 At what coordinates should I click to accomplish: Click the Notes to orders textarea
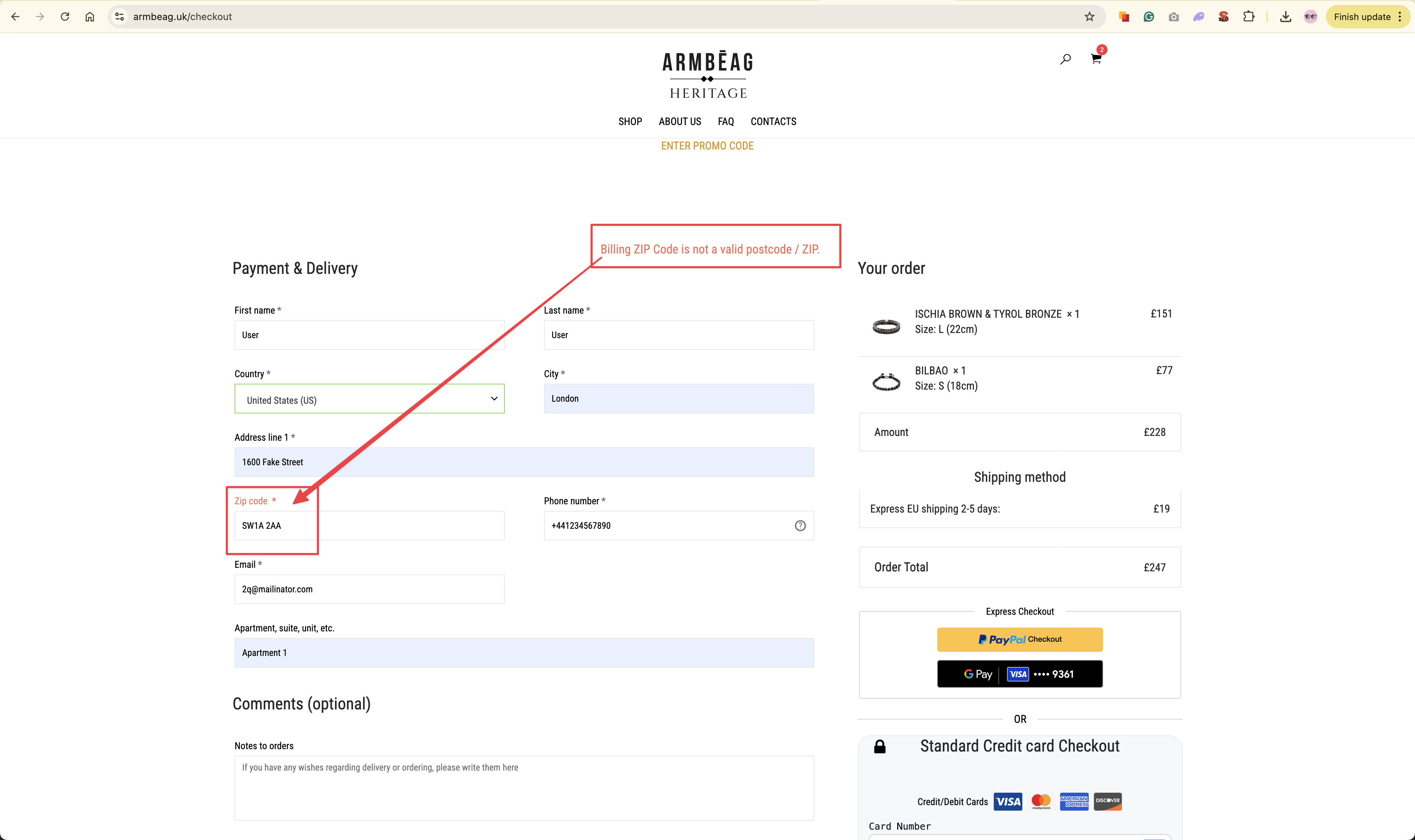(x=524, y=788)
